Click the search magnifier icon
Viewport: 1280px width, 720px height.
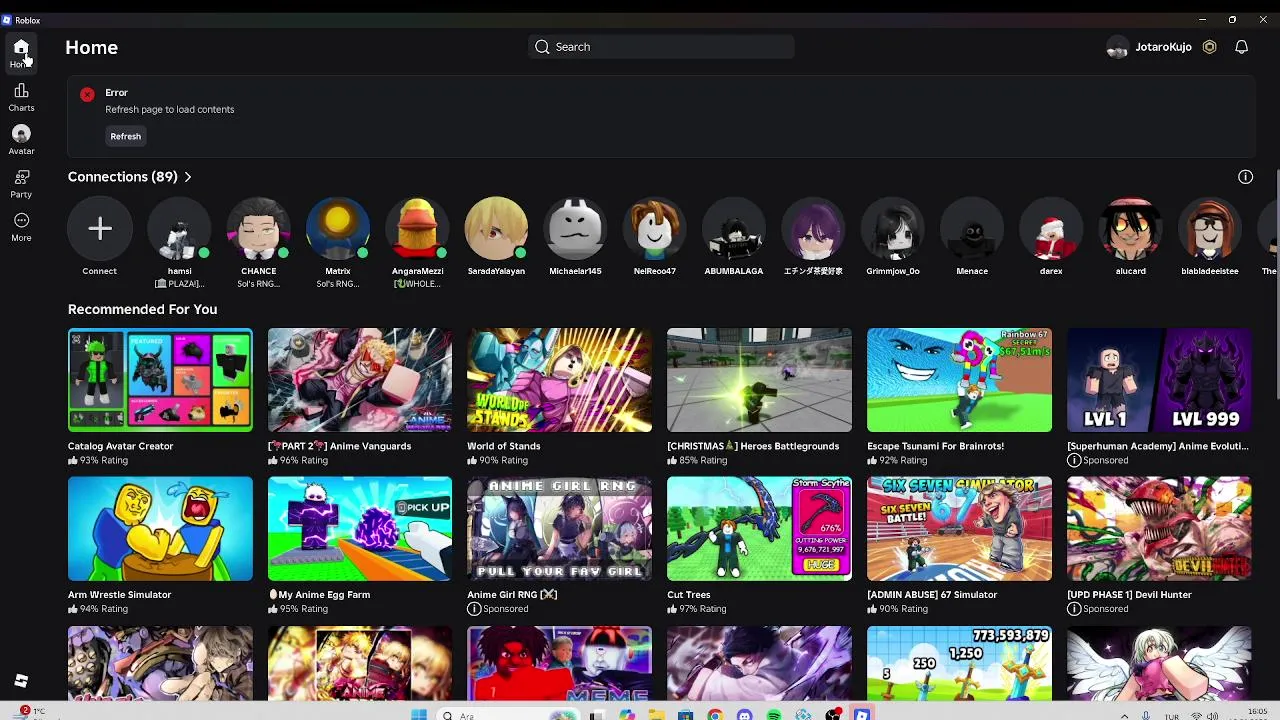pos(542,47)
